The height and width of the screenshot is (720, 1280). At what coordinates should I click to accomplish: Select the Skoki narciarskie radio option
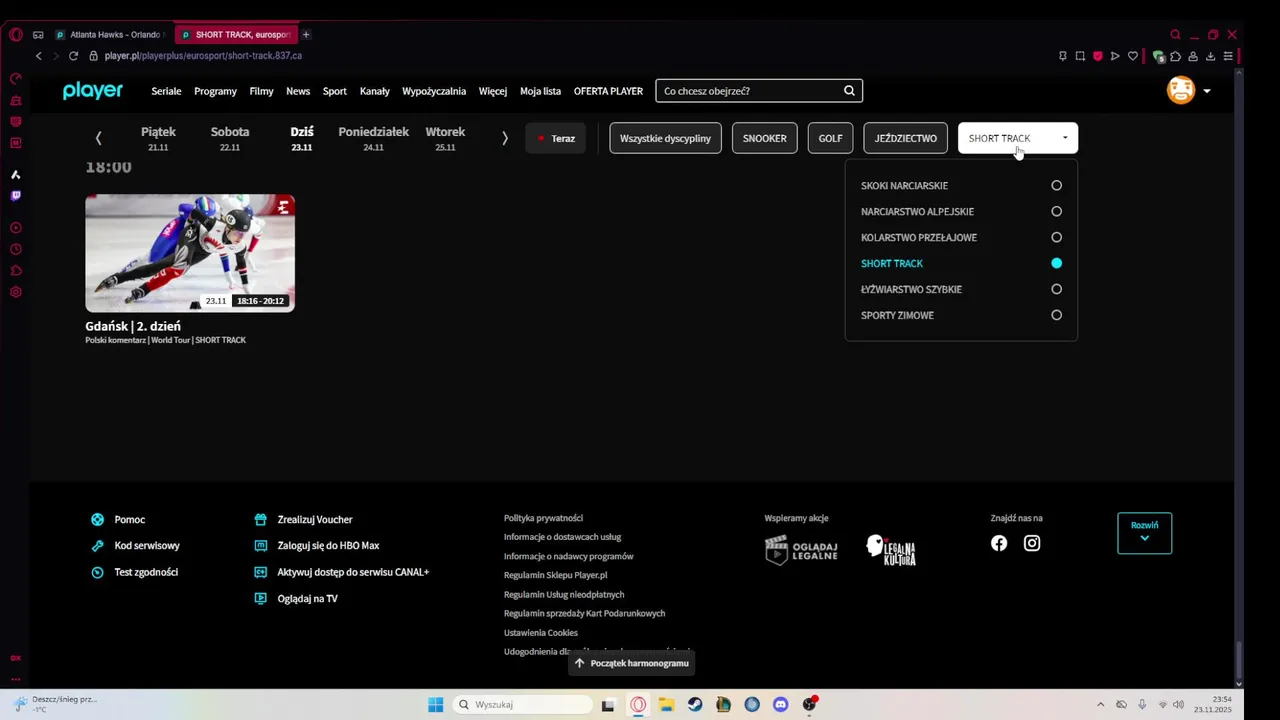(x=1056, y=186)
